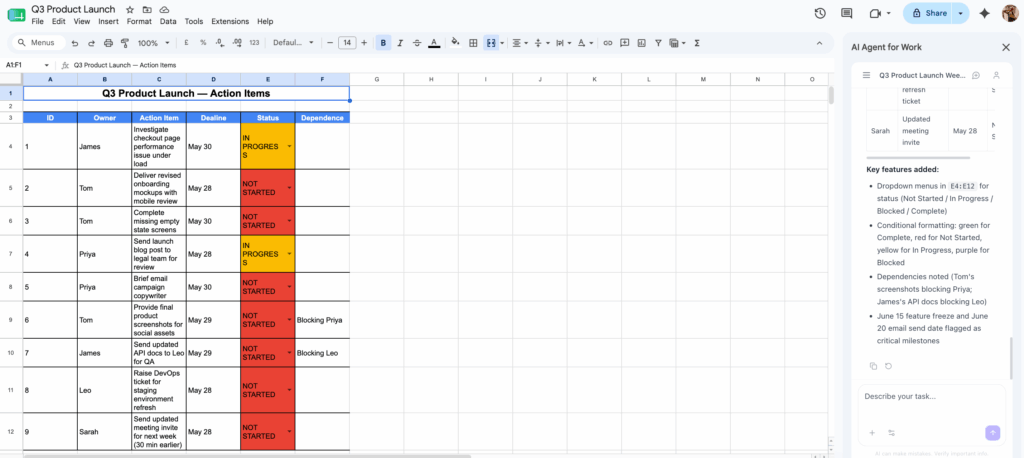Screen dimensions: 1024x458
Task: Open the Data menu
Action: click(168, 22)
